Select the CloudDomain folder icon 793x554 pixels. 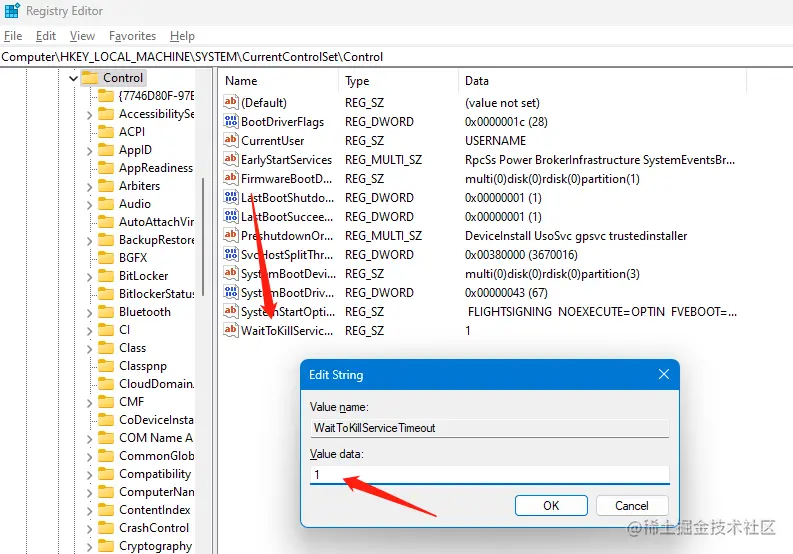point(106,383)
